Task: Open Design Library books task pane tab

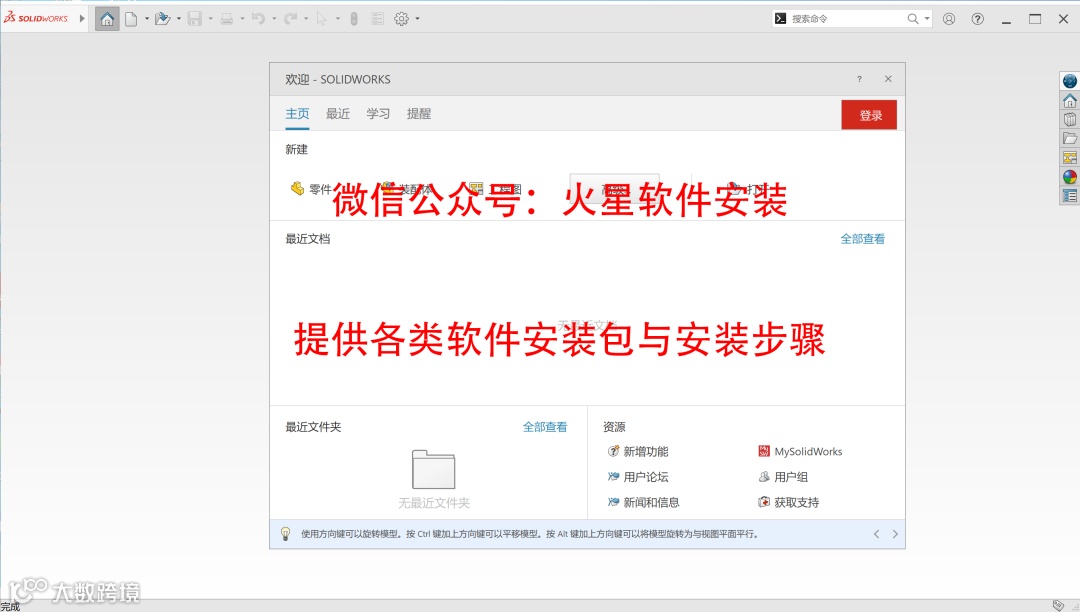Action: tap(1070, 119)
